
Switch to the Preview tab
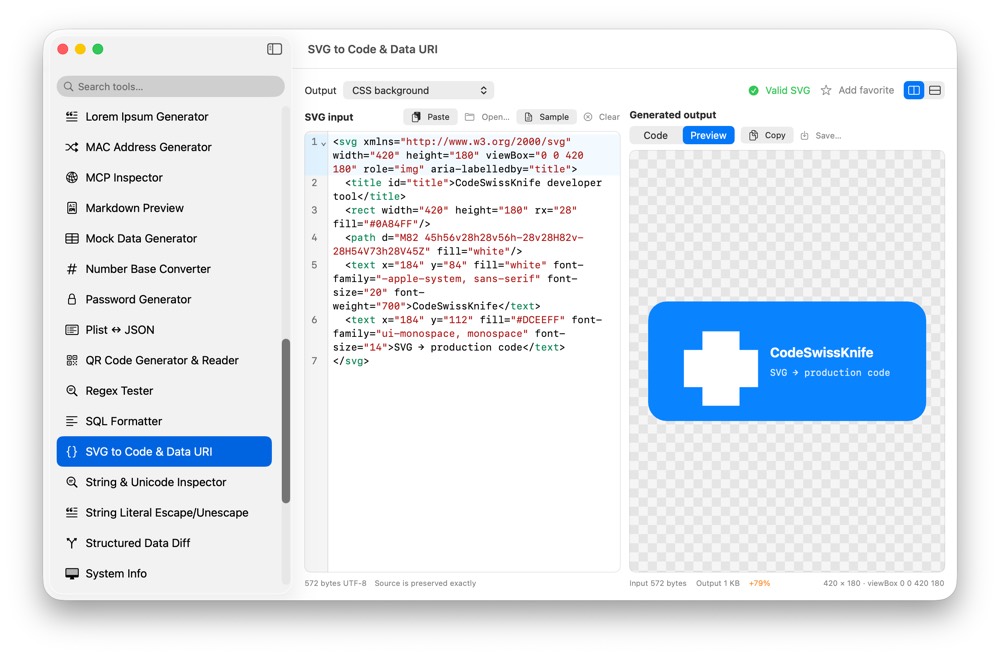click(708, 135)
